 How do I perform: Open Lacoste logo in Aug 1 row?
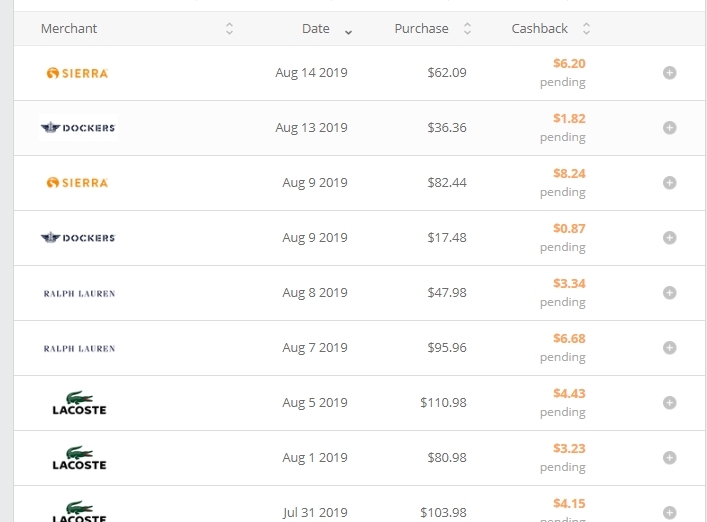[79, 458]
